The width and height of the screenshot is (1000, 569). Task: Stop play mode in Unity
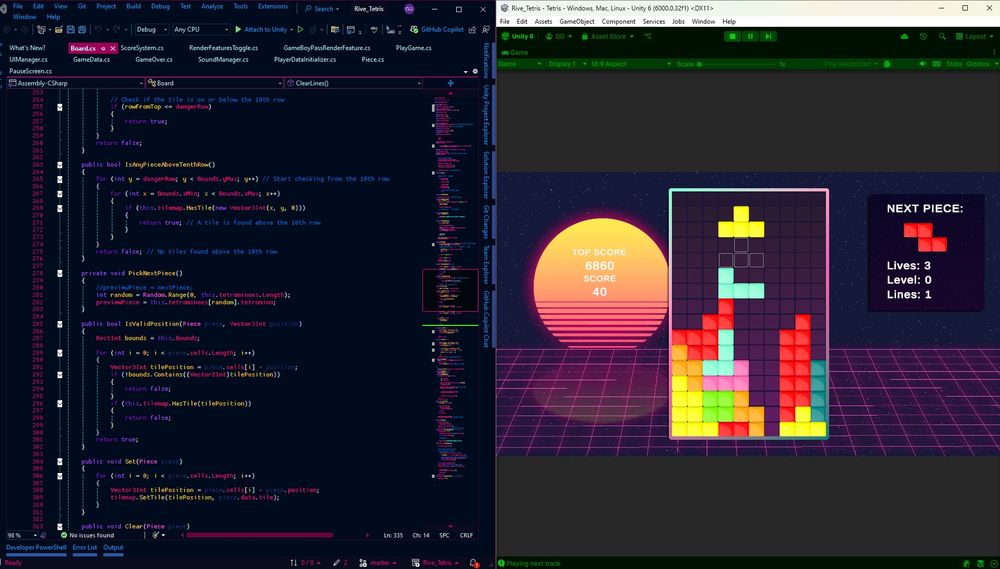pyautogui.click(x=732, y=36)
